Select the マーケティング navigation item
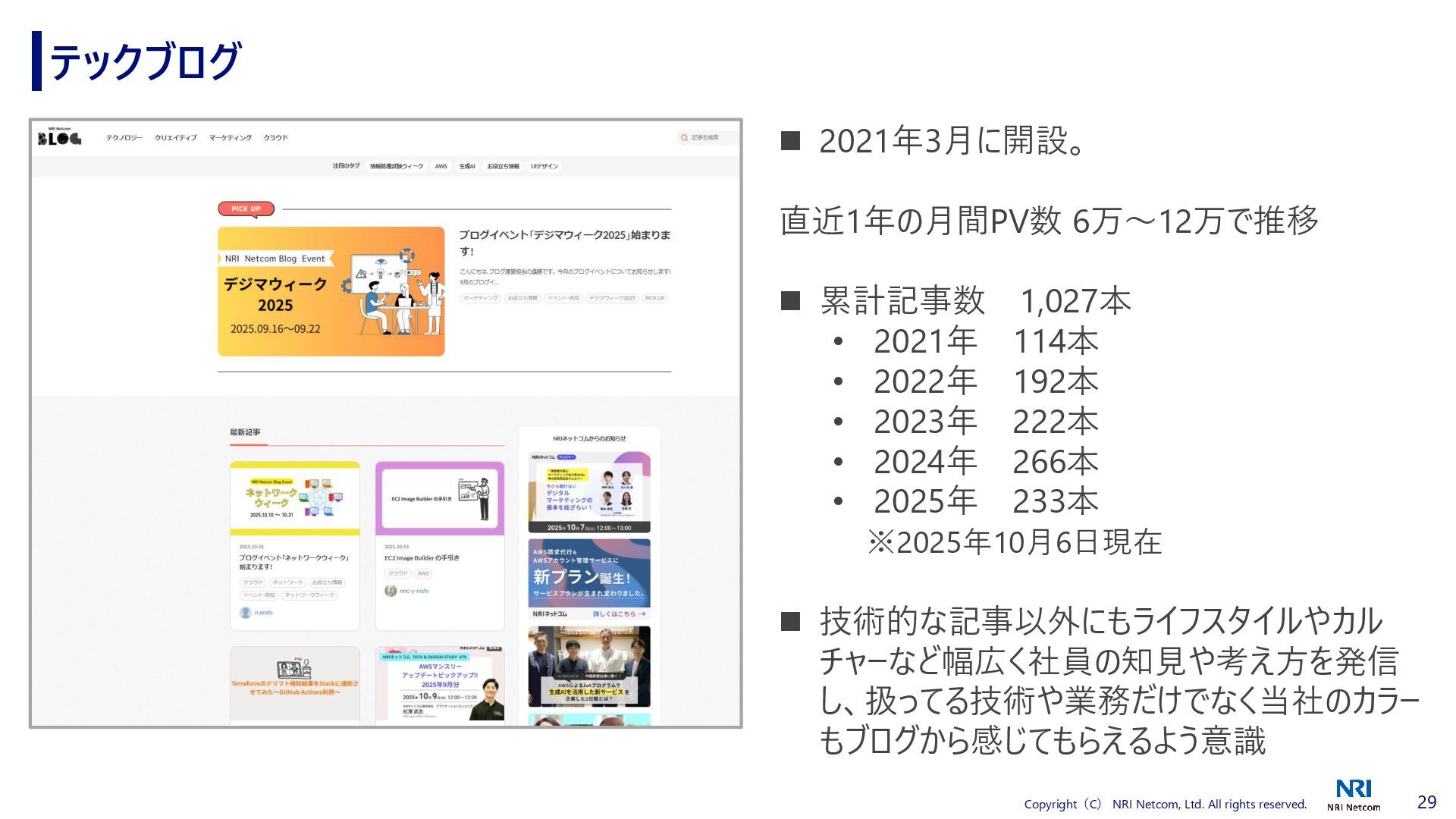This screenshot has height=819, width=1456. pos(231,138)
